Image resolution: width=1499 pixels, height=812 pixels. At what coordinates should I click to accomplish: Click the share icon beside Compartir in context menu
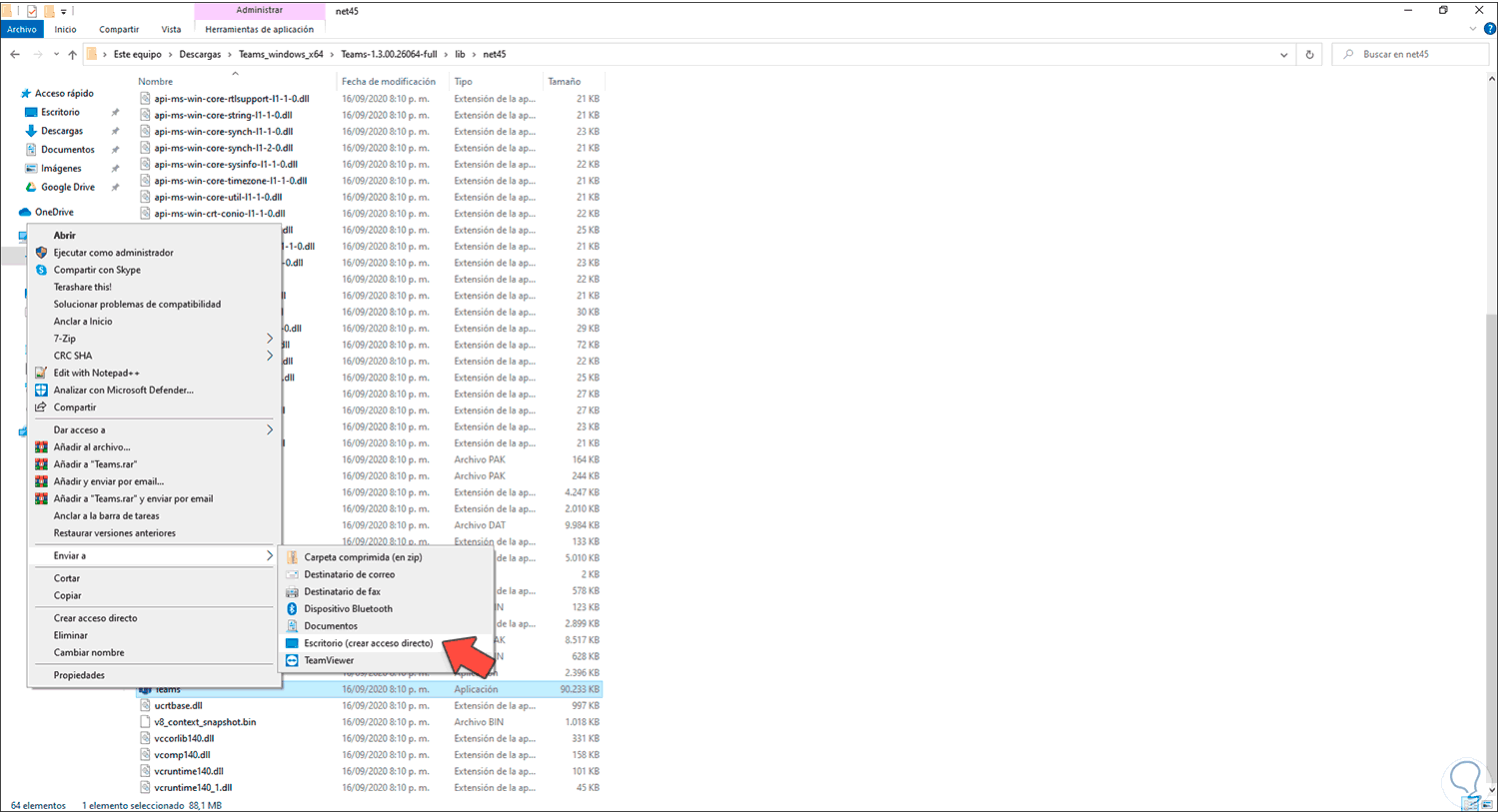pos(41,407)
